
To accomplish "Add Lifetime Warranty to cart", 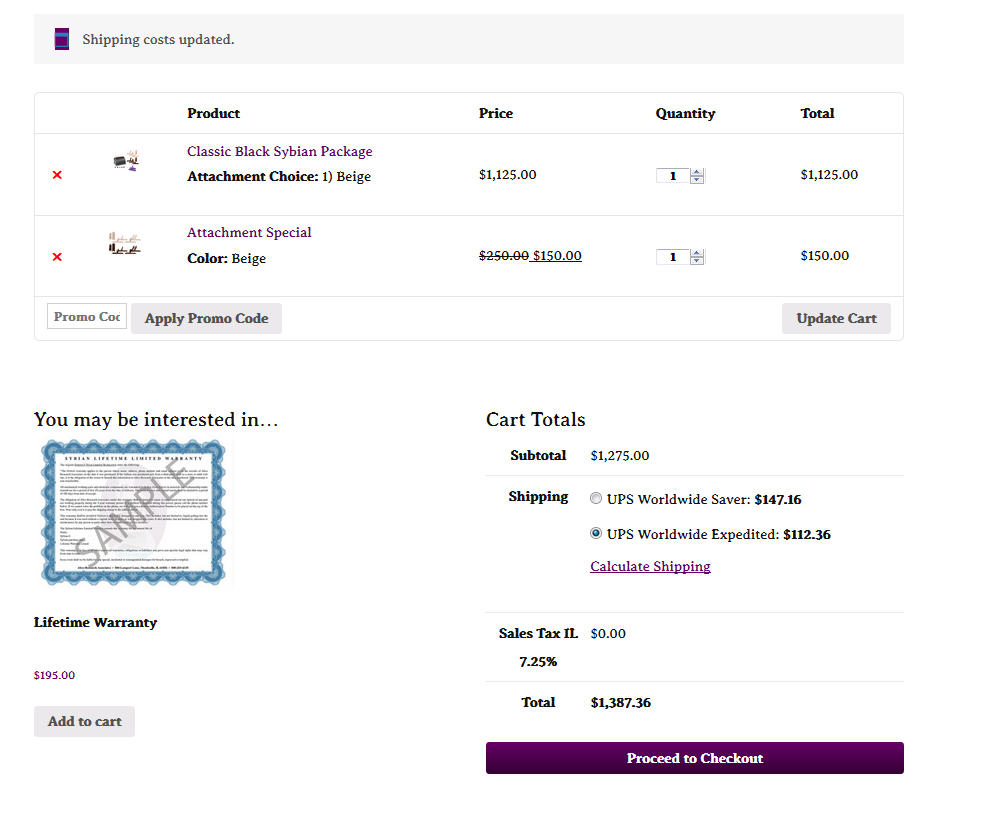I will (84, 721).
